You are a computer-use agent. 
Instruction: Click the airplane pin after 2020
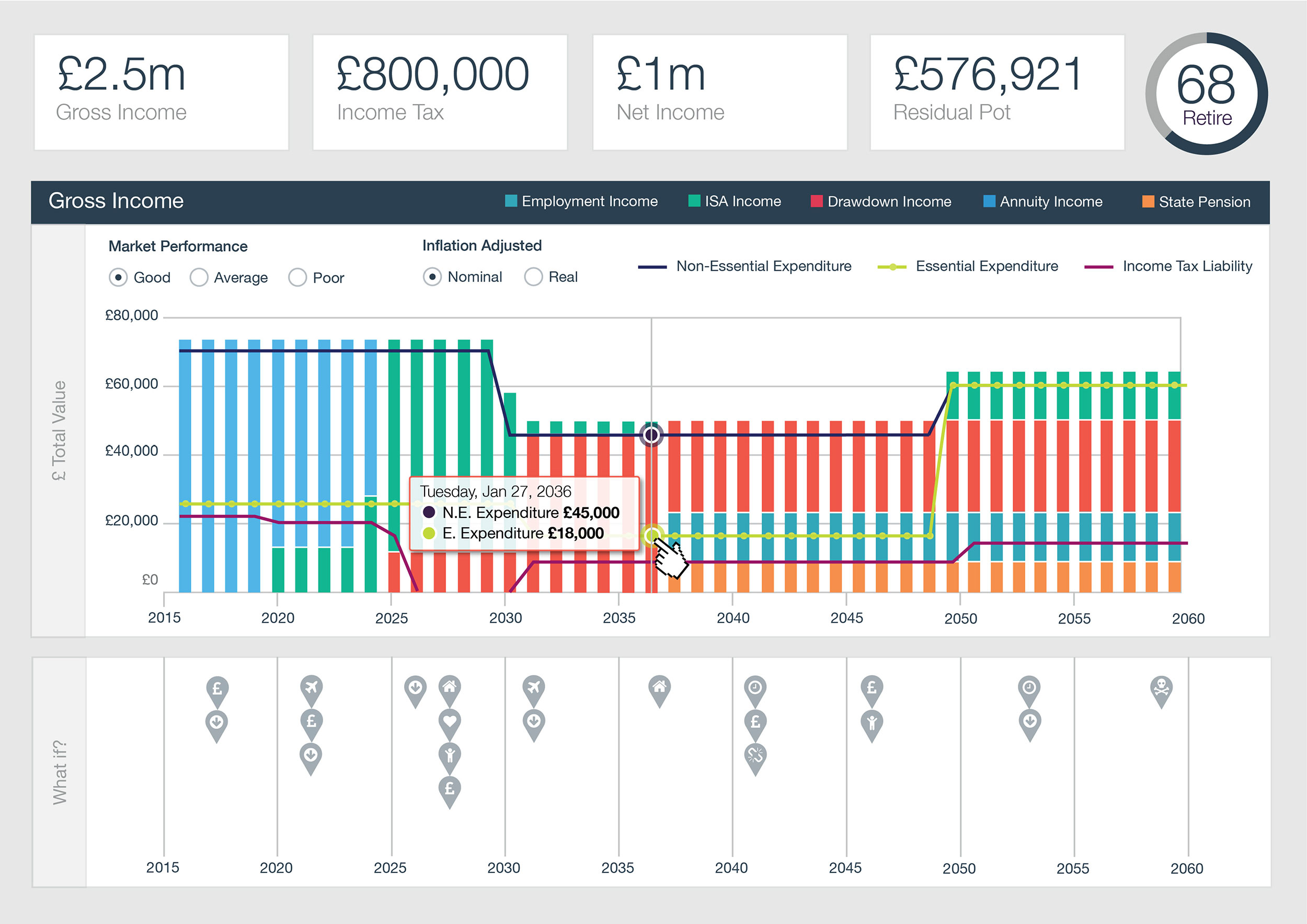(311, 688)
